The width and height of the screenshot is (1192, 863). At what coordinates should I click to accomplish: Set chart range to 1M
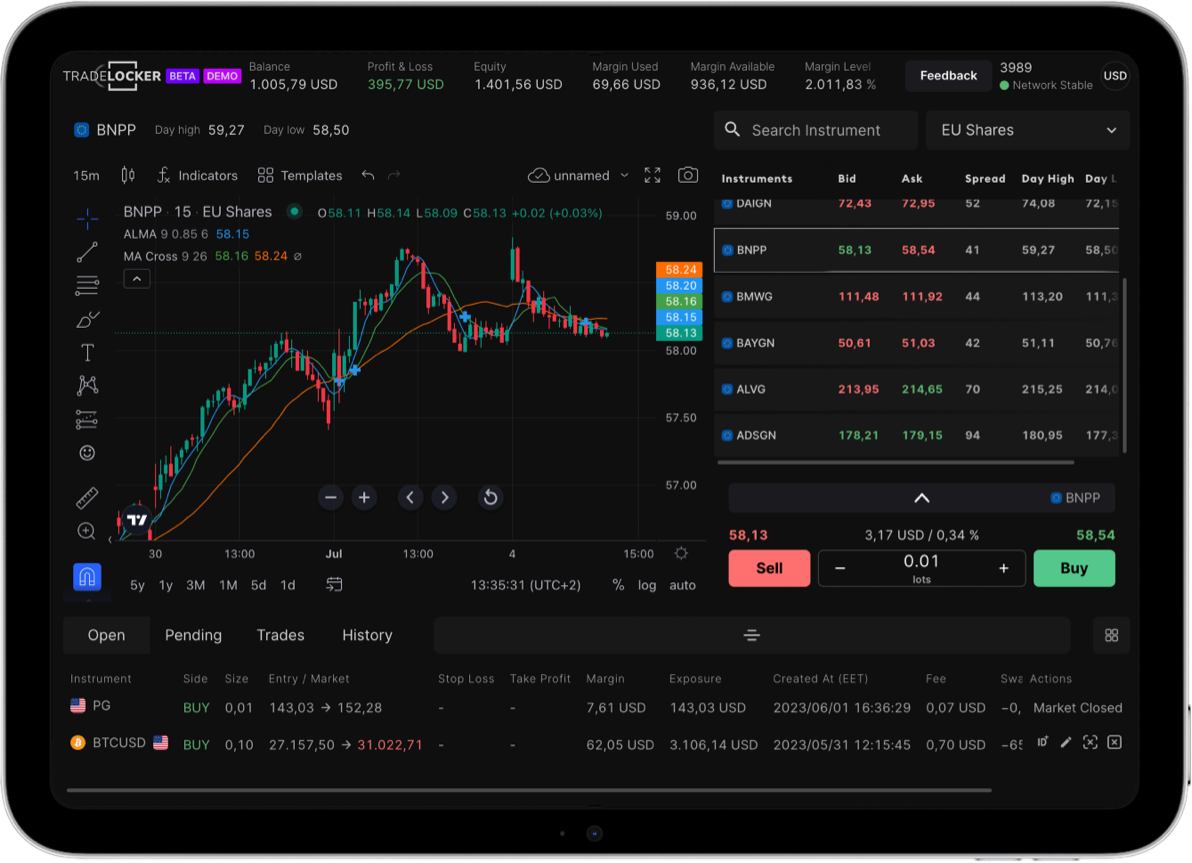click(228, 585)
